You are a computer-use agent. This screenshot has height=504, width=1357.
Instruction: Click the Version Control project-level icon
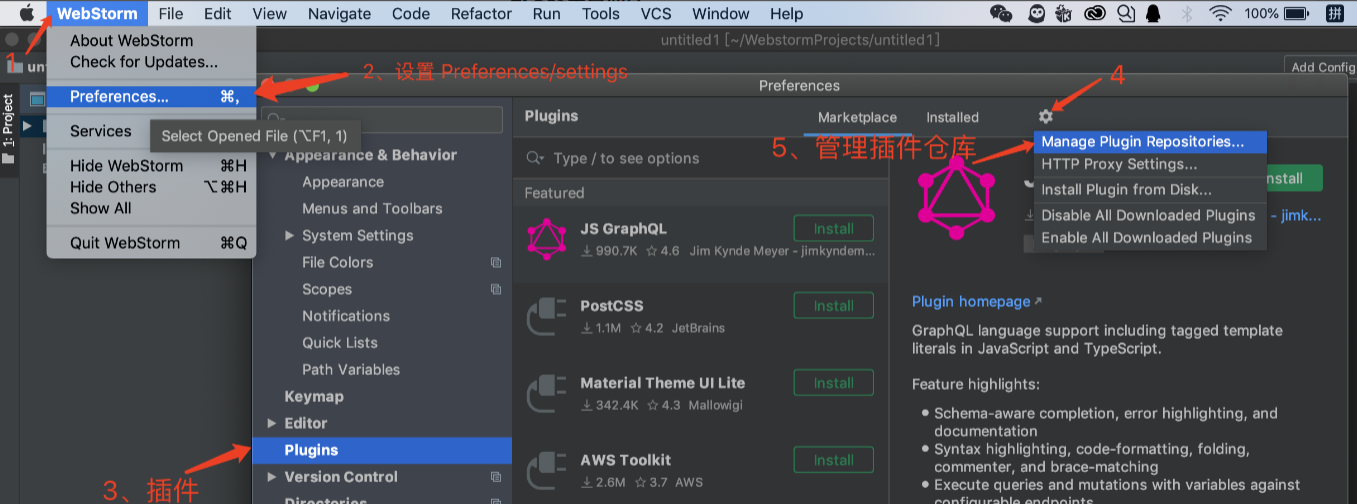coord(496,477)
